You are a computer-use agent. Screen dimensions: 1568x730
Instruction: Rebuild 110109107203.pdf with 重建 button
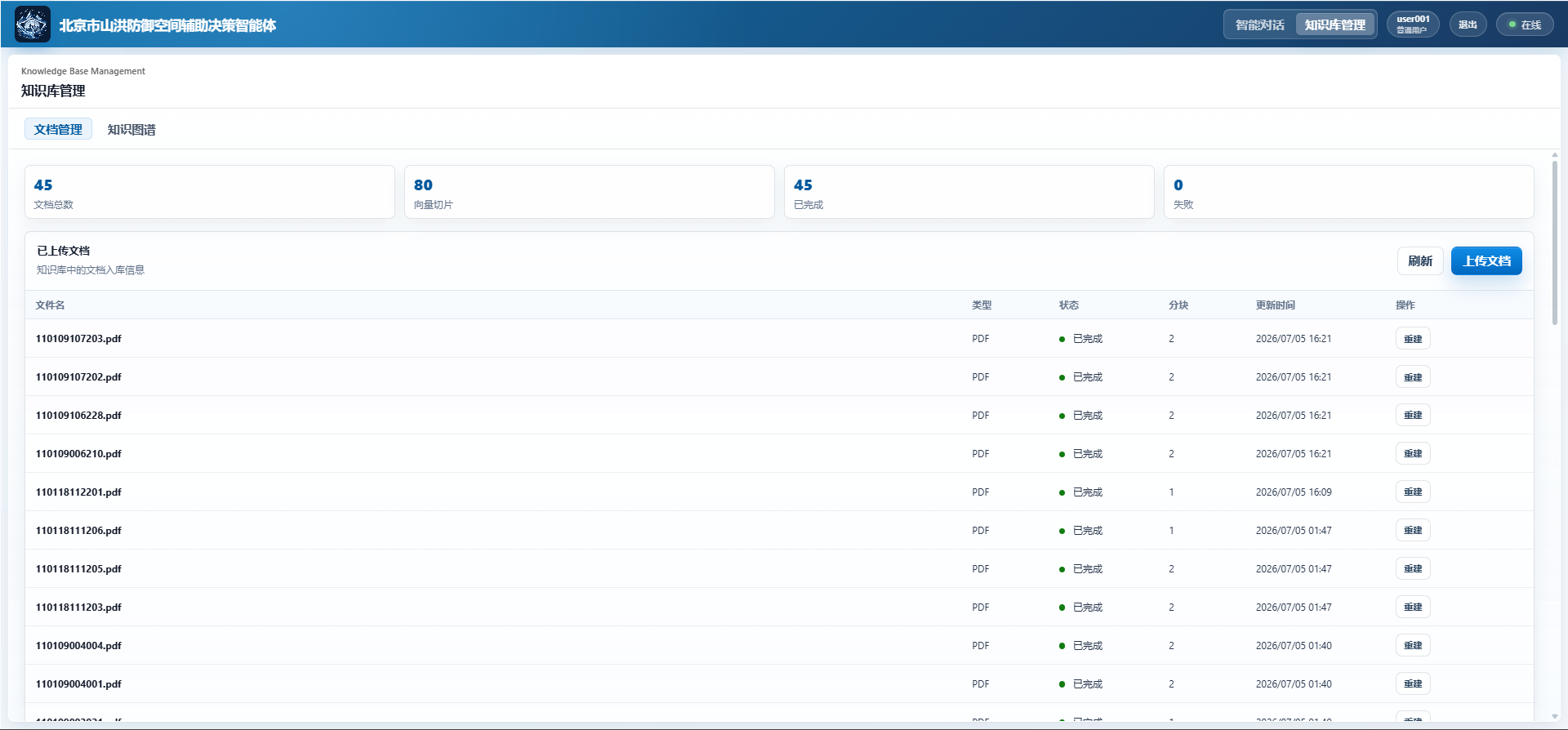(1413, 339)
